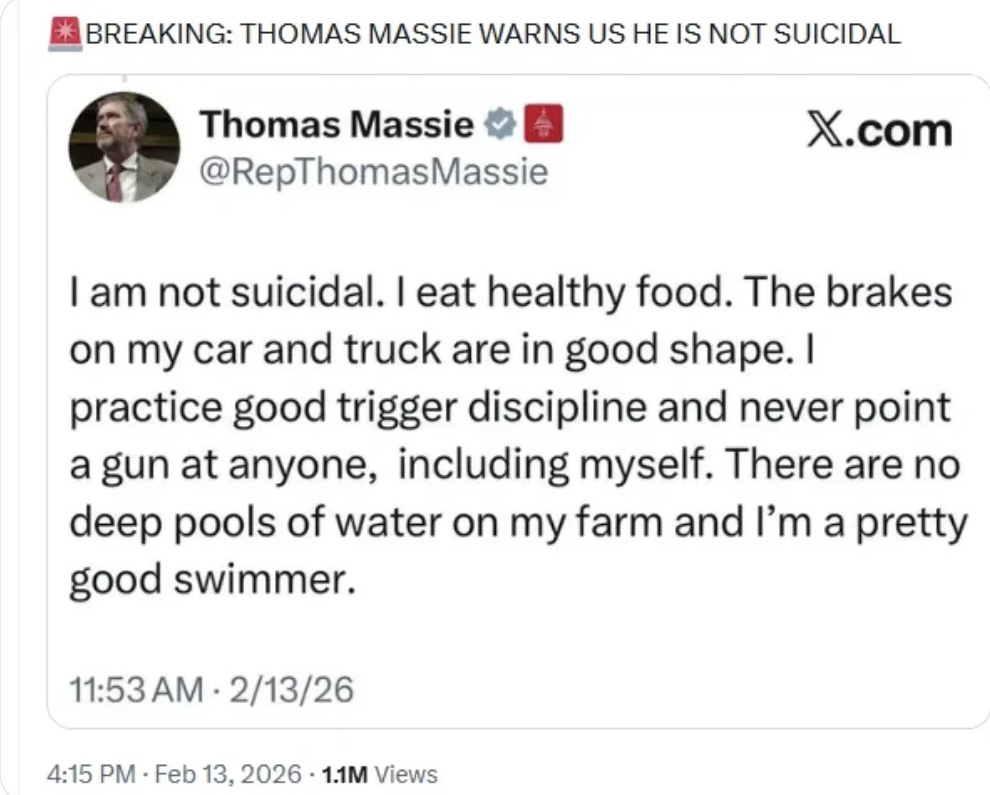Screen dimensions: 990x795
Task: Open the @RepThomasMassie handle link
Action: tap(374, 172)
